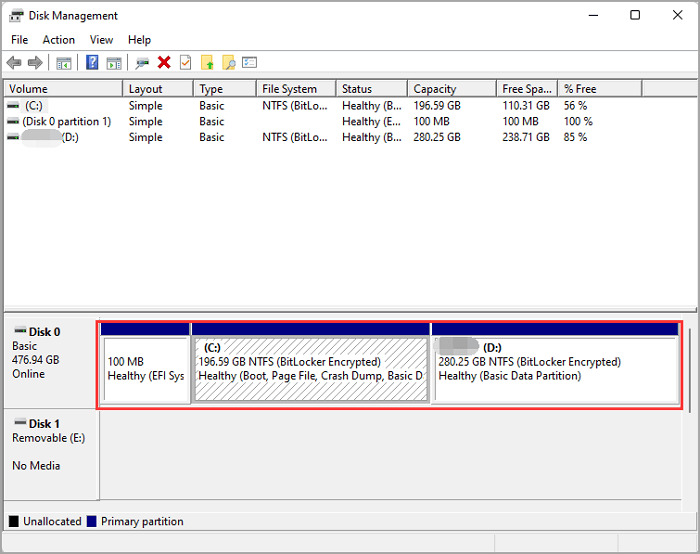The height and width of the screenshot is (554, 700).
Task: Open Help via blue question mark icon
Action: [x=92, y=63]
